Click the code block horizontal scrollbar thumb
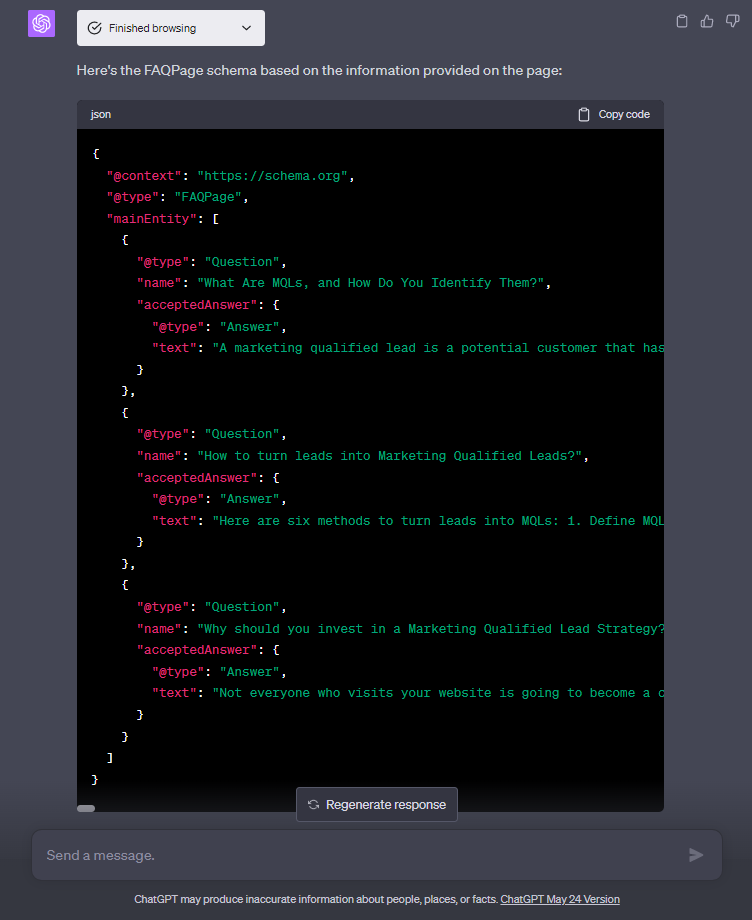This screenshot has height=920, width=752. click(86, 808)
